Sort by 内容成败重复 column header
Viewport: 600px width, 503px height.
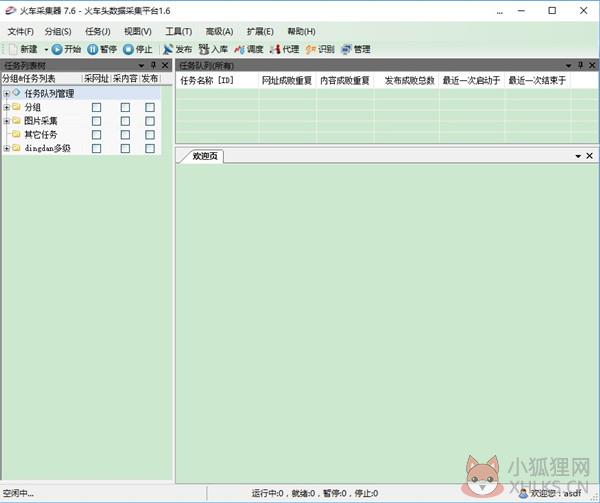pyautogui.click(x=345, y=80)
